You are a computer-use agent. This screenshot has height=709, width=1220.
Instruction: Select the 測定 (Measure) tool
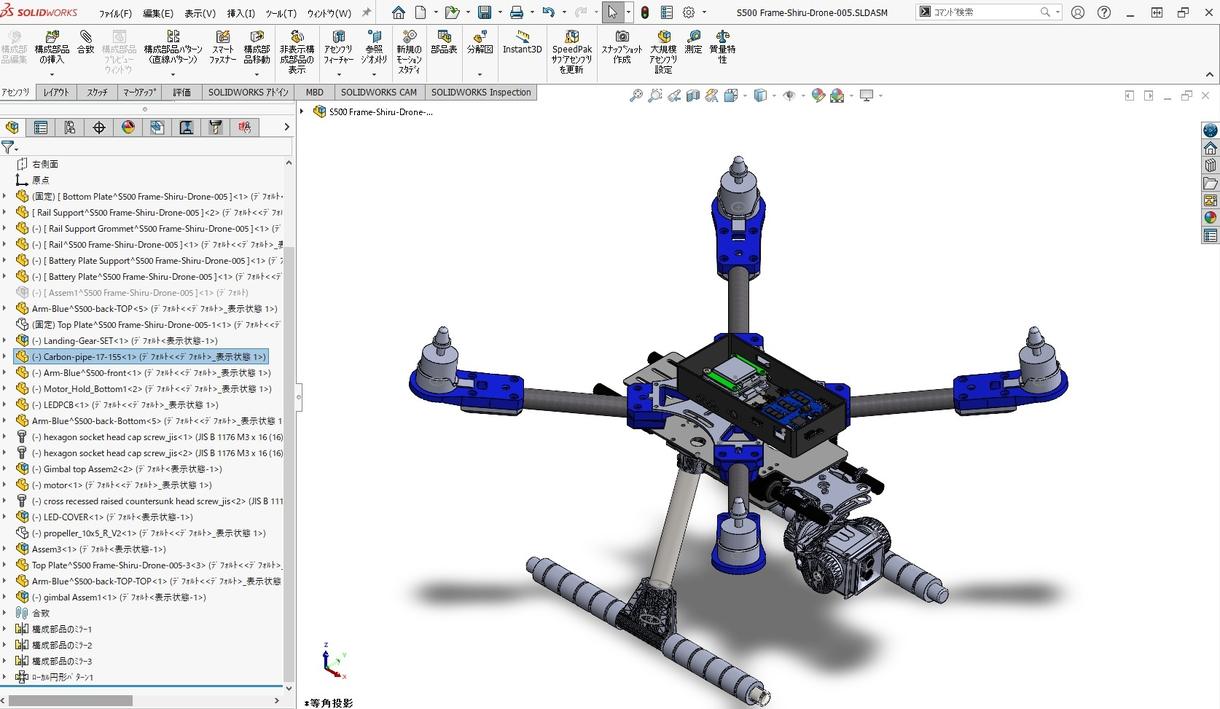pyautogui.click(x=694, y=45)
